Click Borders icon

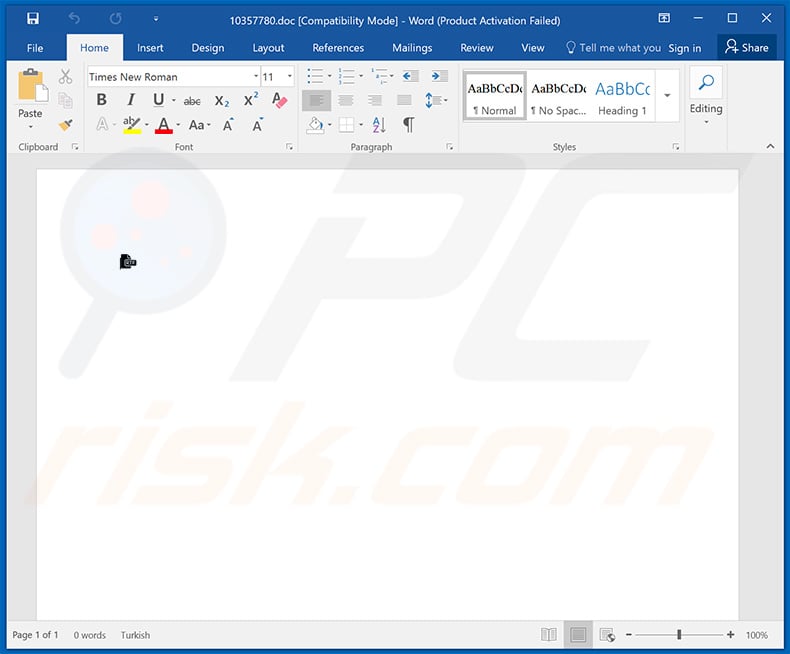point(347,125)
